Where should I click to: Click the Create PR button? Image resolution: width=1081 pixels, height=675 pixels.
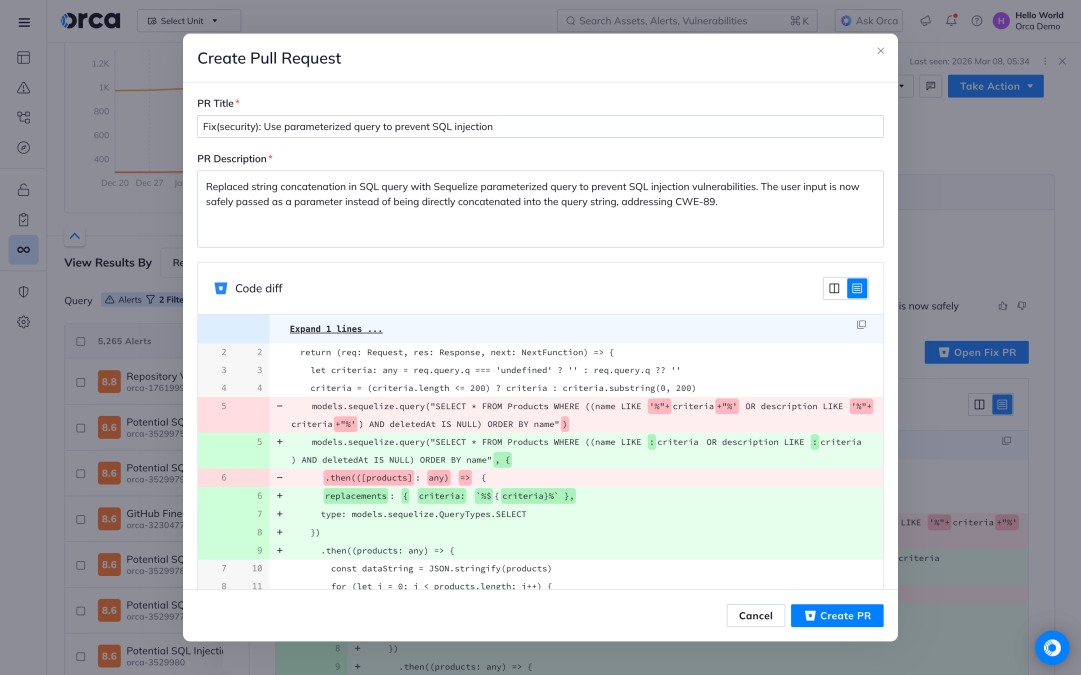837,616
